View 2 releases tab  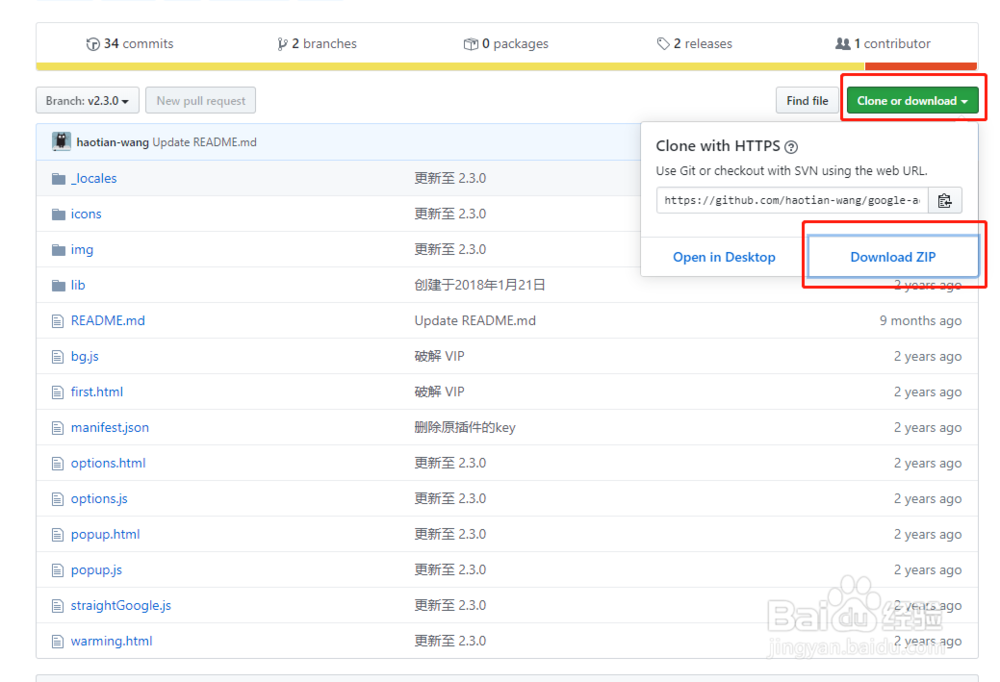(695, 43)
